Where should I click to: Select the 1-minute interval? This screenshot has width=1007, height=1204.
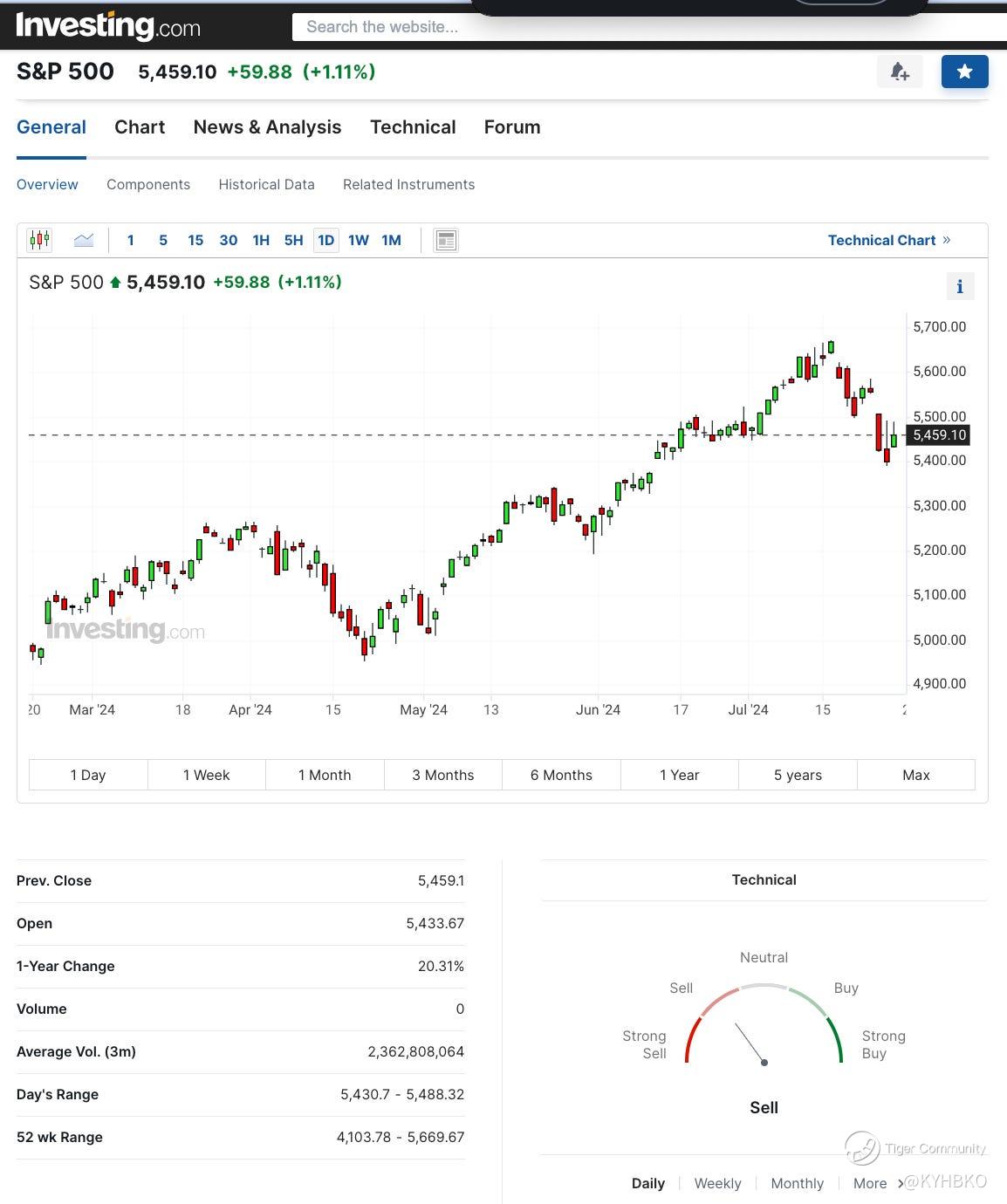[131, 240]
